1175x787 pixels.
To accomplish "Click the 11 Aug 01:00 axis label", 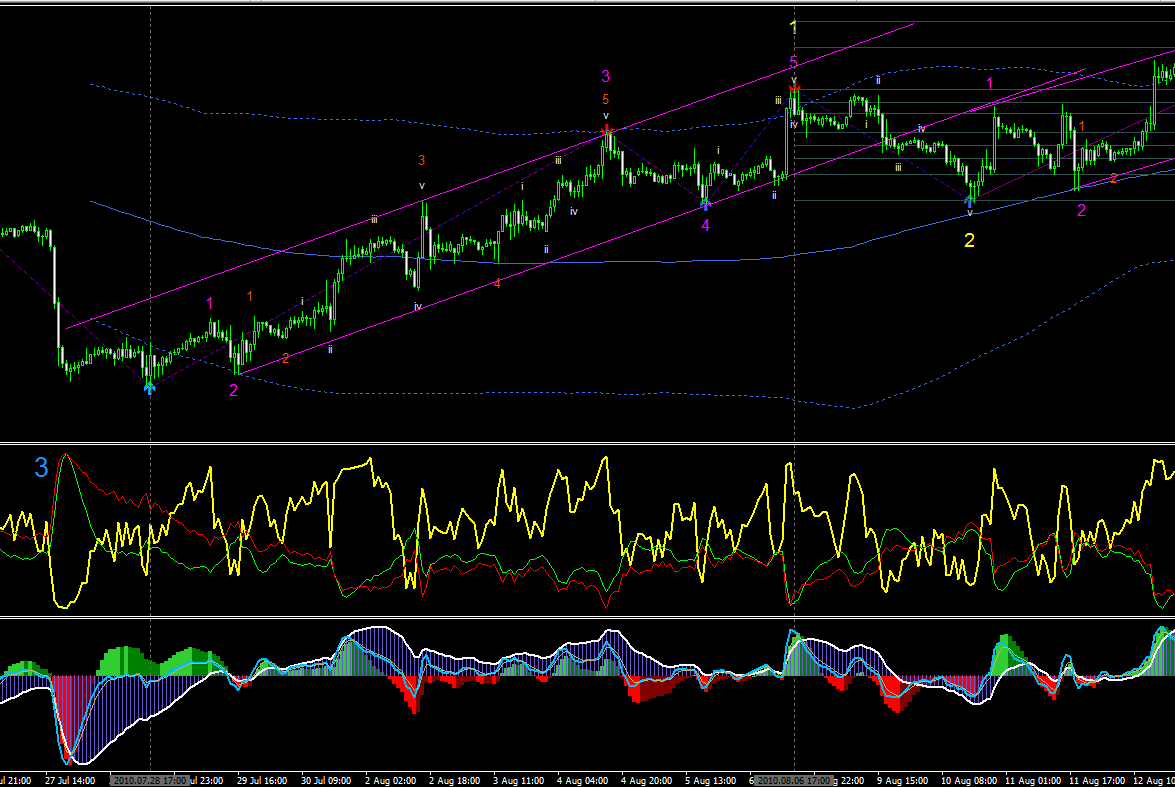I will point(1033,780).
